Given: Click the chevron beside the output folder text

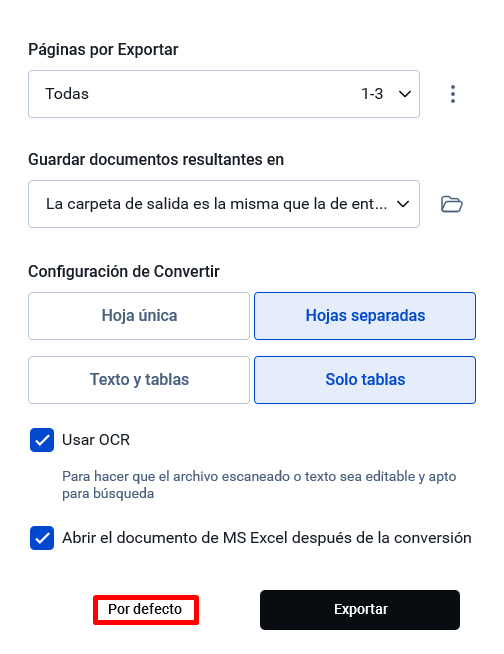Looking at the screenshot, I should [x=403, y=204].
